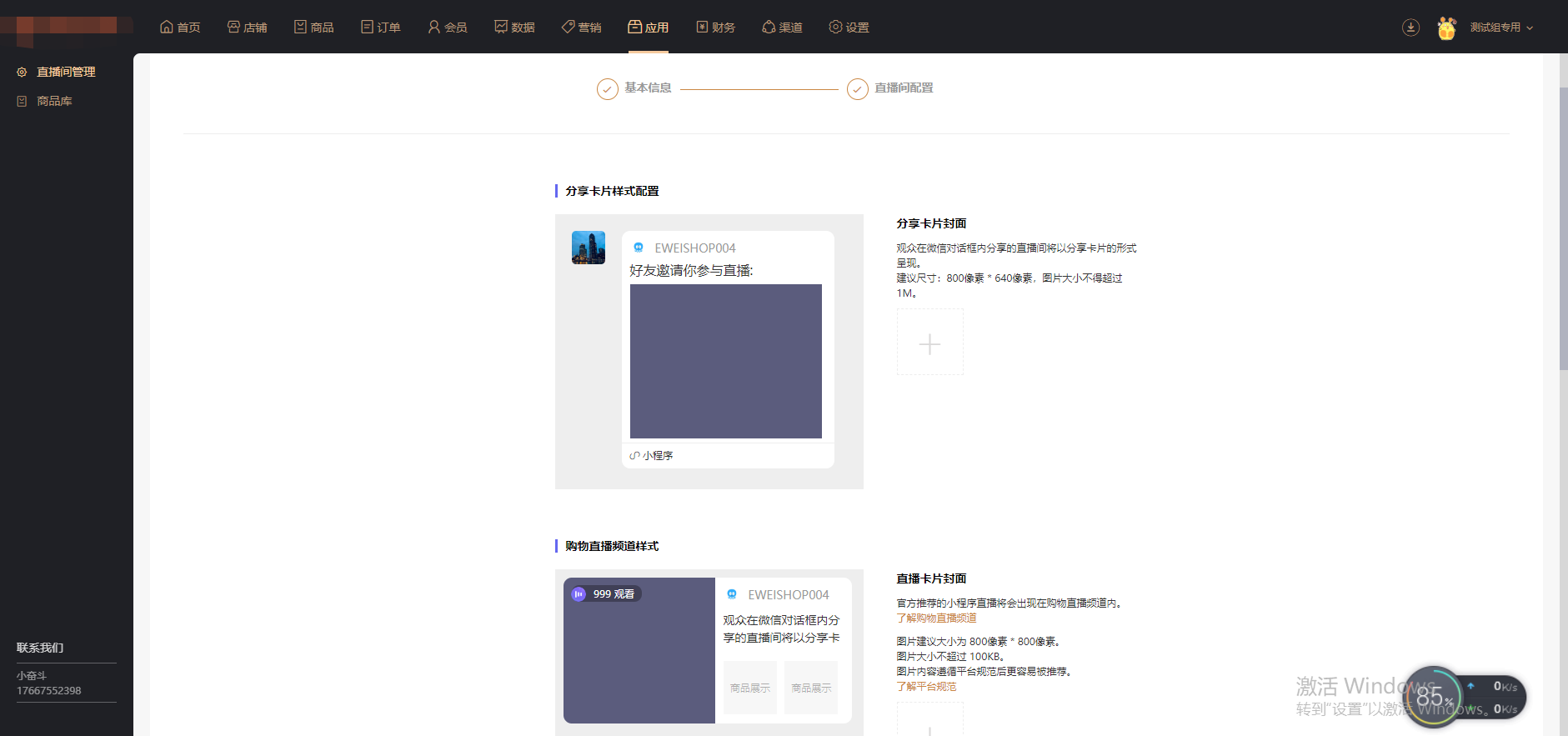Open the 首页 home menu
The image size is (1568, 736).
(x=180, y=28)
